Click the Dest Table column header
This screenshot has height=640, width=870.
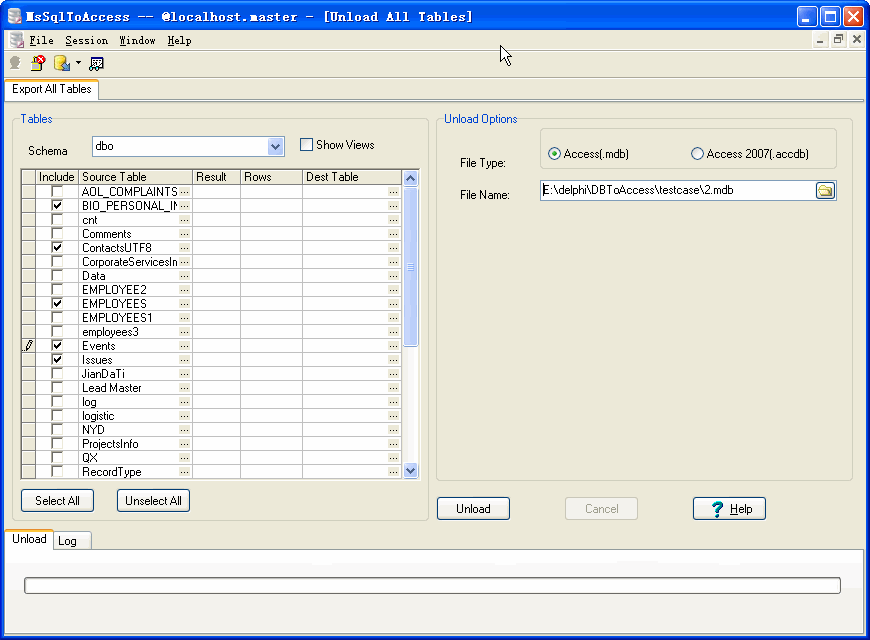pyautogui.click(x=352, y=177)
